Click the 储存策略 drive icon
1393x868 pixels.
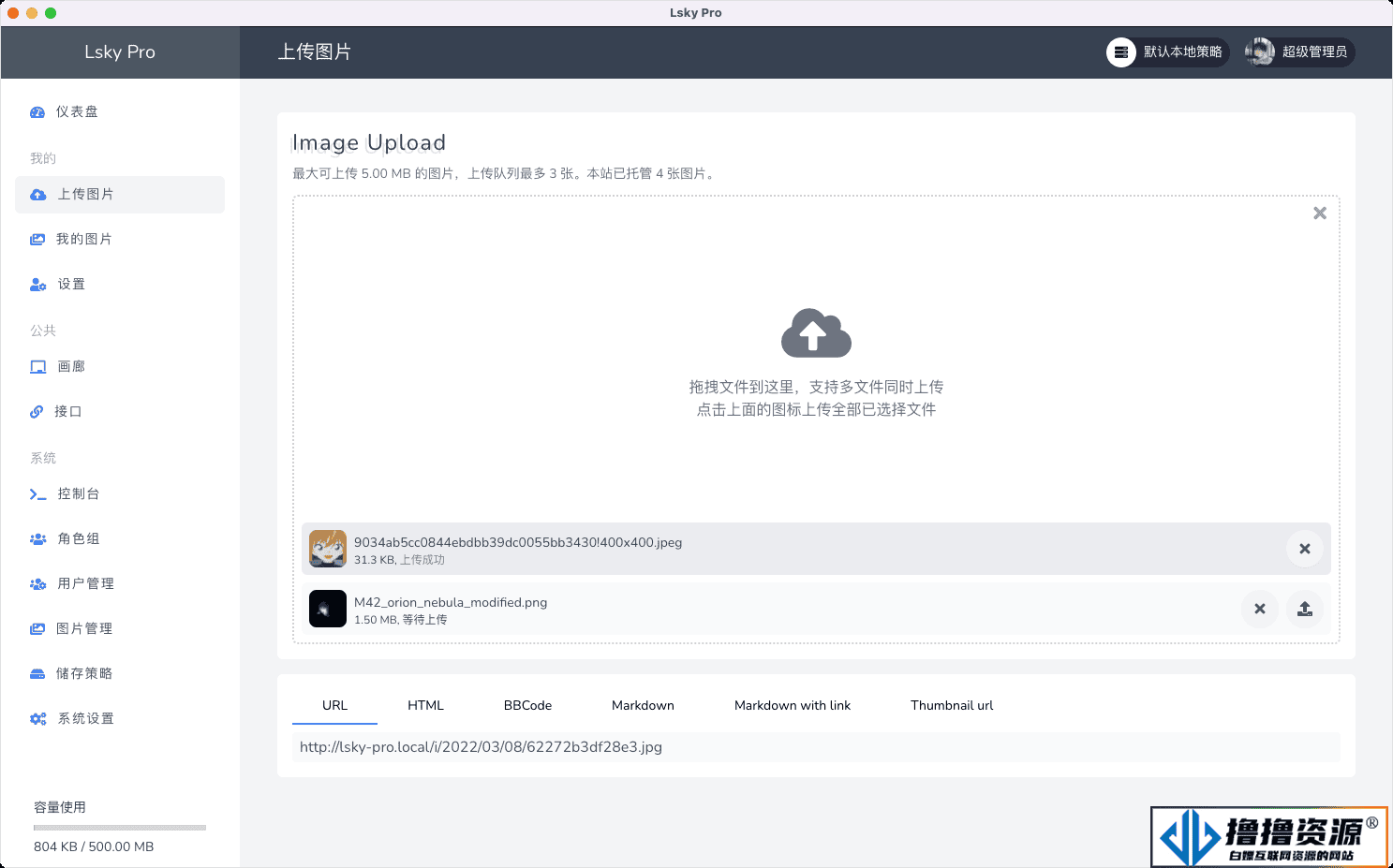(x=37, y=674)
